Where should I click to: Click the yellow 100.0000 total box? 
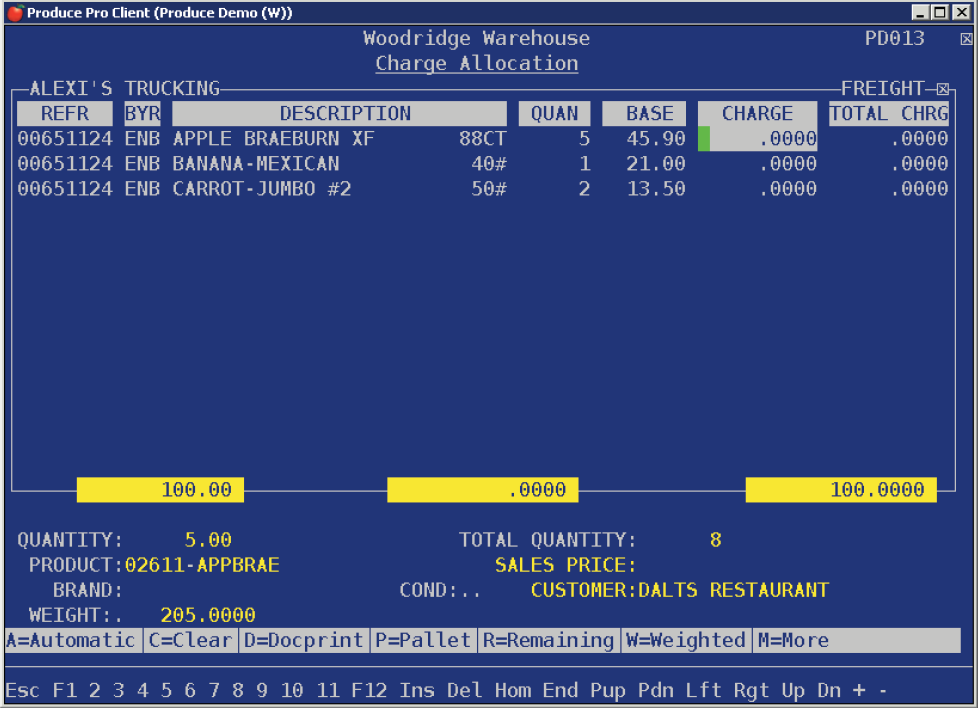tap(841, 490)
